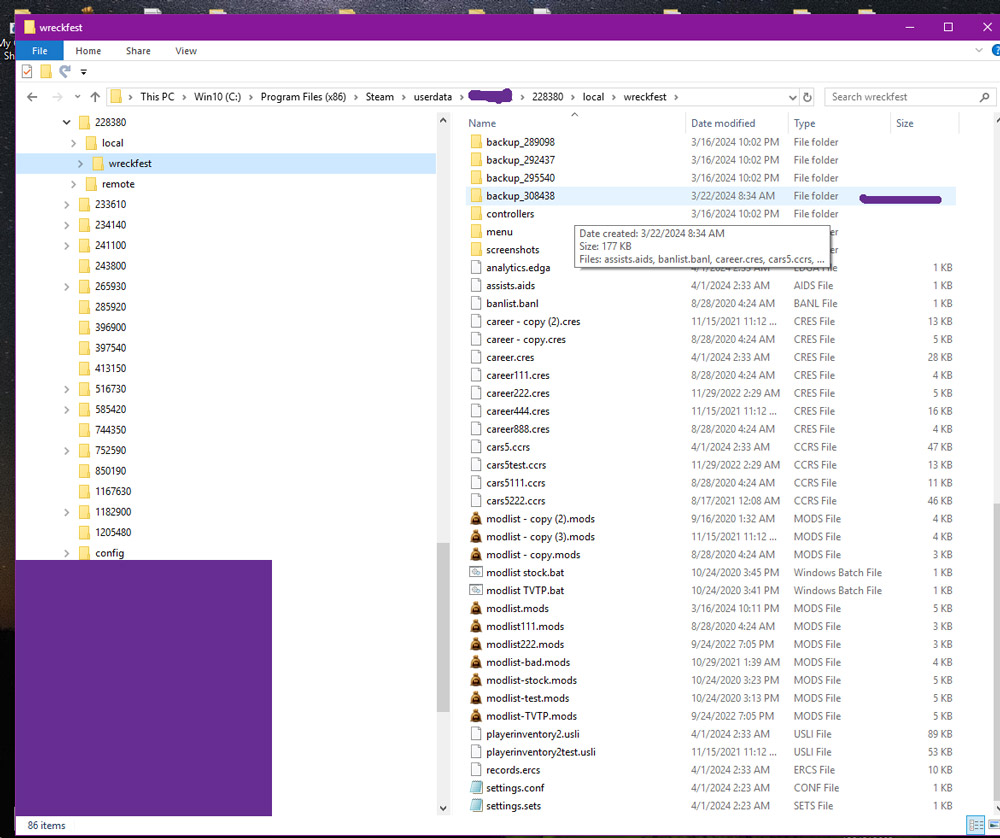Select the modlist stock.bat batch file icon
The width and height of the screenshot is (1000, 838).
pyautogui.click(x=476, y=573)
